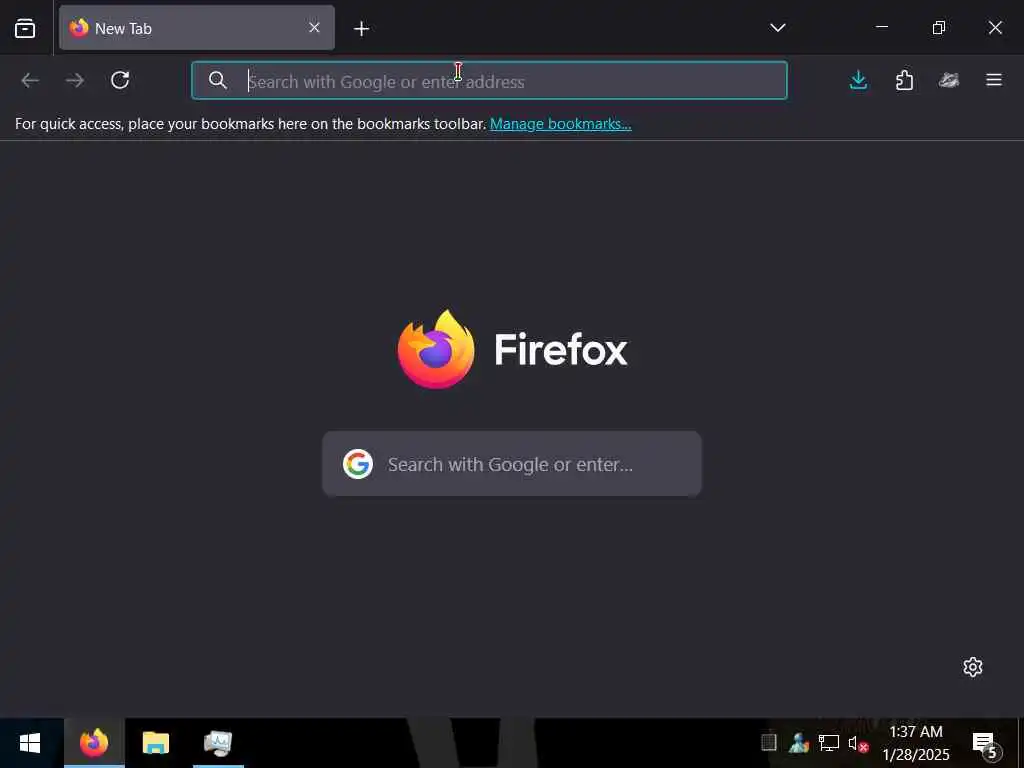
Task: Click the user figure tray icon
Action: (799, 743)
